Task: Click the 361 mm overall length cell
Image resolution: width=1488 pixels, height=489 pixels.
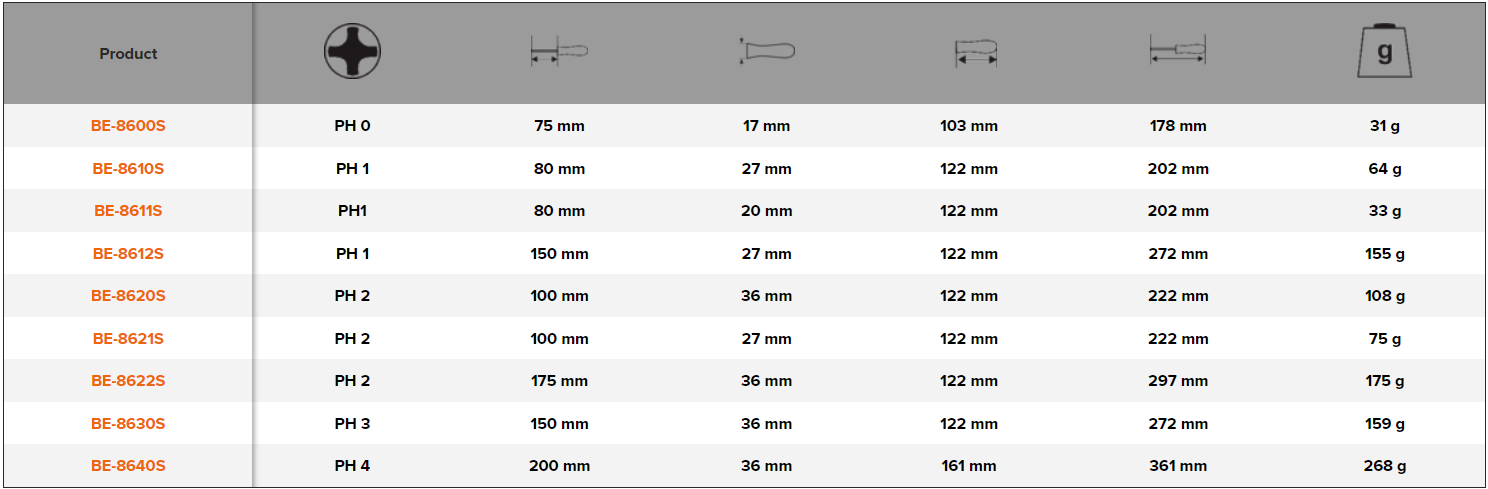Action: click(x=1178, y=466)
